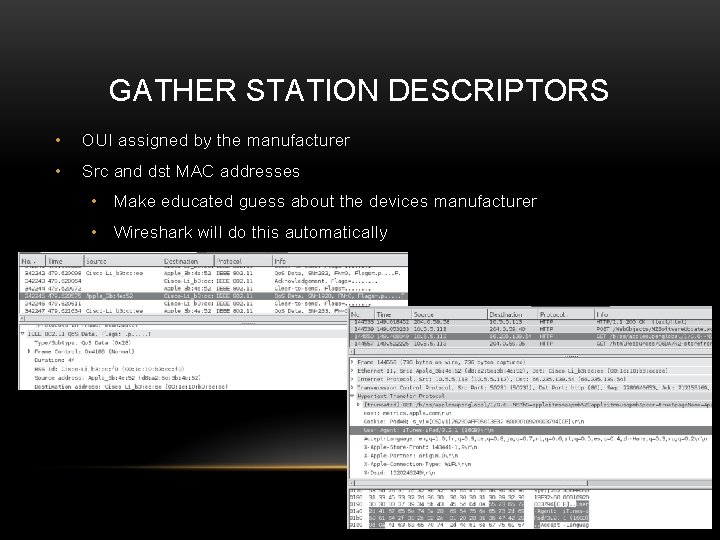
Task: Sort right capture by the Time column header
Action: [393, 315]
